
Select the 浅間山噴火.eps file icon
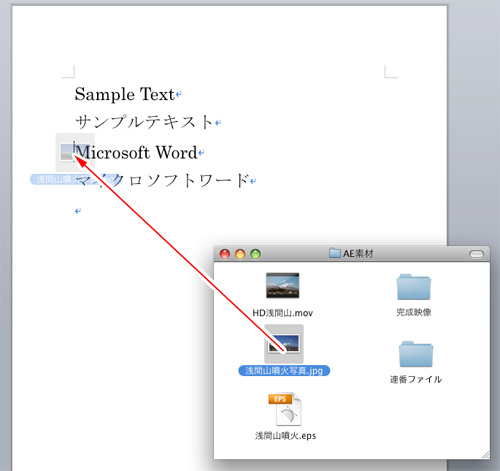285,409
